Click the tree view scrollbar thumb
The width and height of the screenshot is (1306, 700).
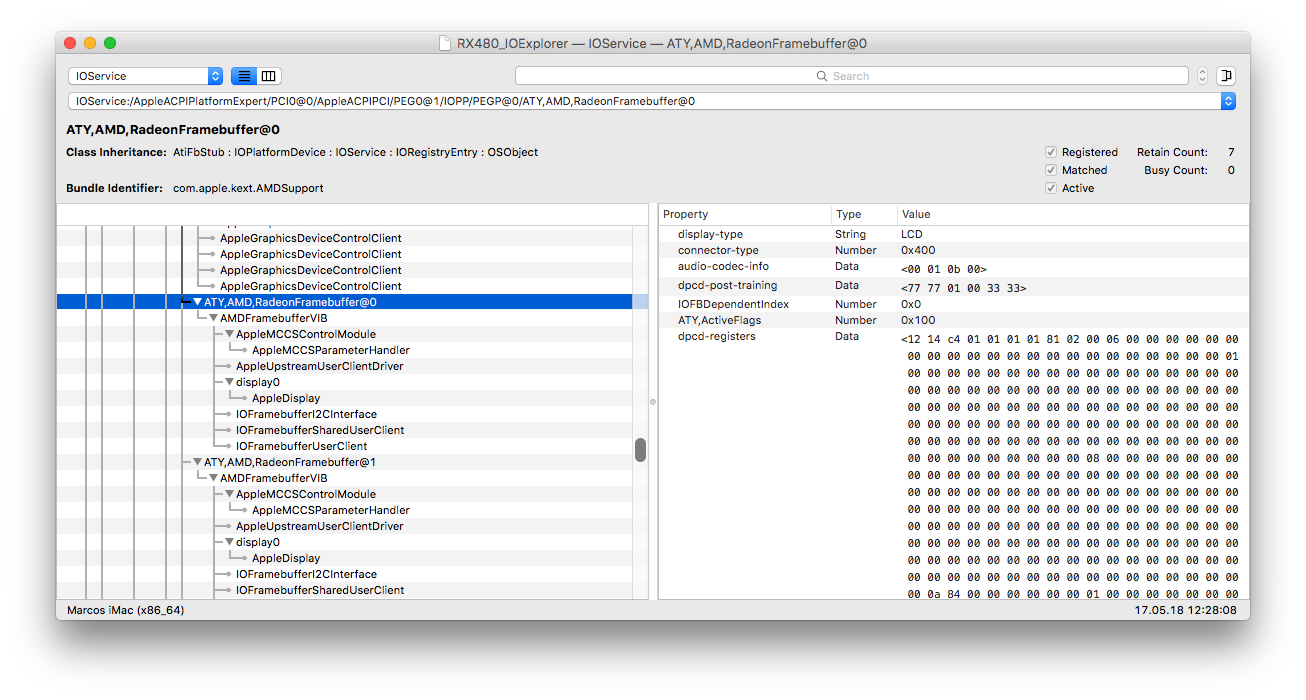click(640, 450)
